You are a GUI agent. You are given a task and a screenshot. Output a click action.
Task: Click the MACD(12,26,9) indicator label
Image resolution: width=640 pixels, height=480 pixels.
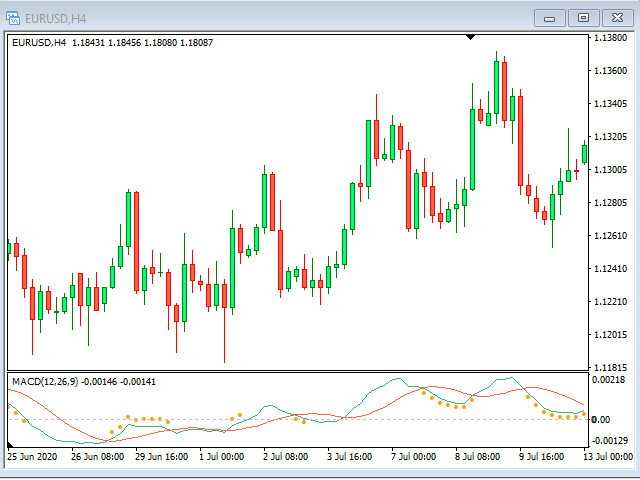tap(84, 382)
